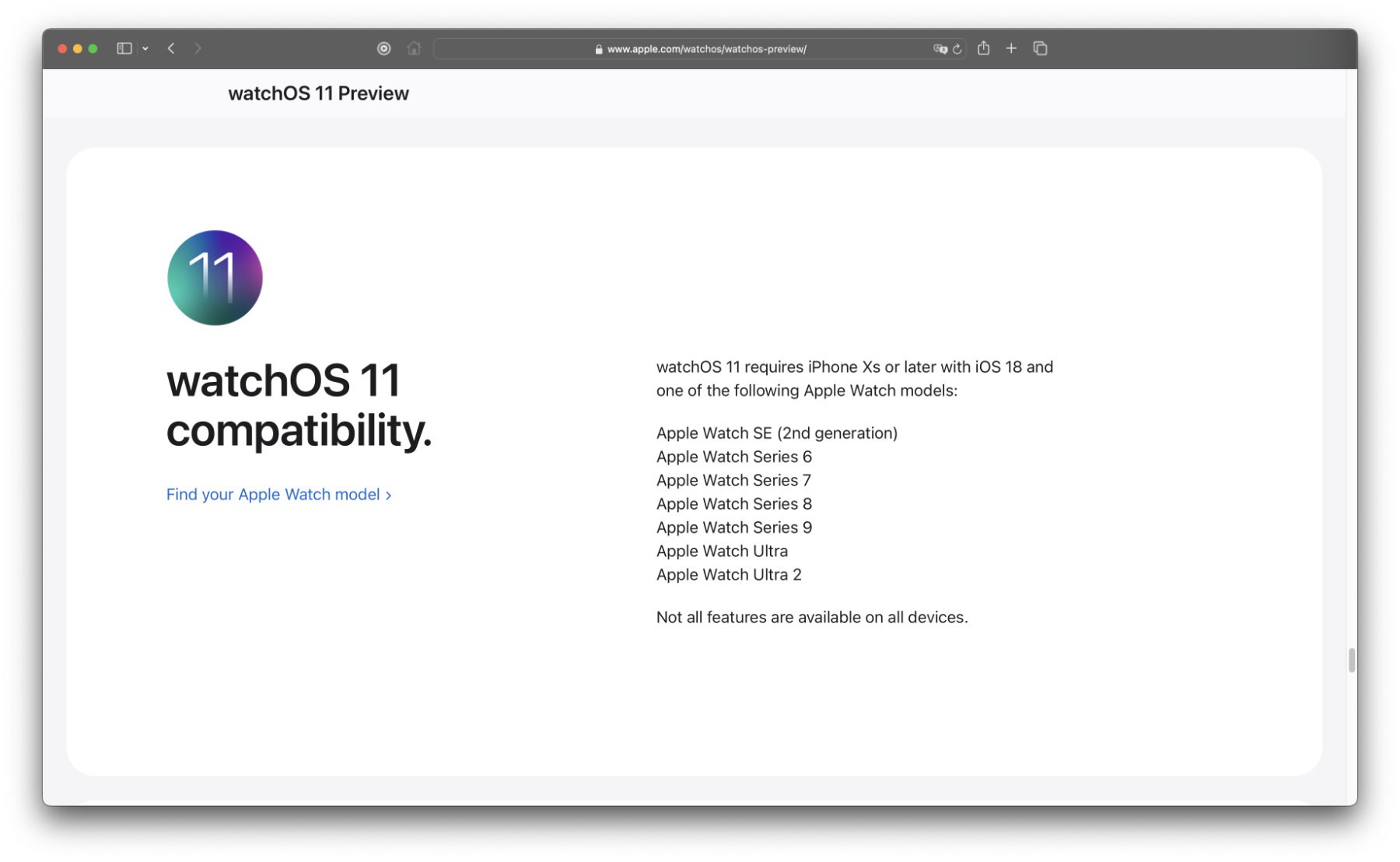Close the Safari window
The image size is (1400, 862).
coord(62,48)
